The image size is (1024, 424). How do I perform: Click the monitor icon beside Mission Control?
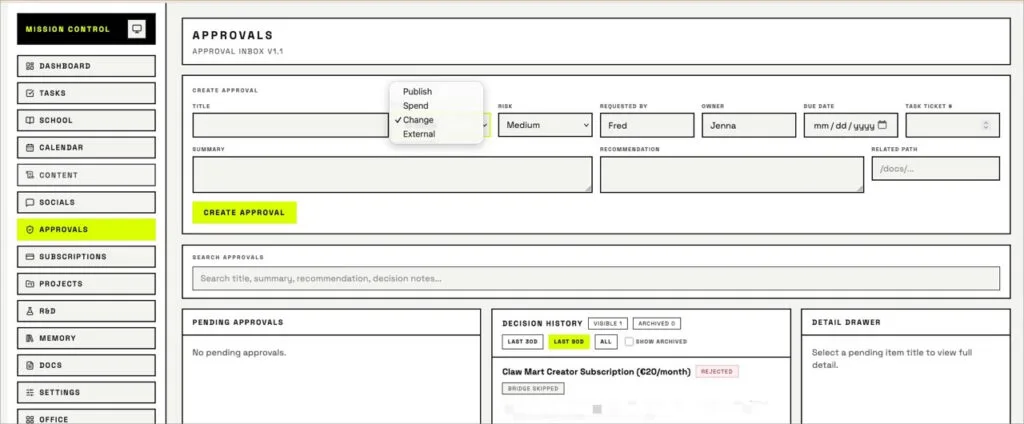pos(136,29)
